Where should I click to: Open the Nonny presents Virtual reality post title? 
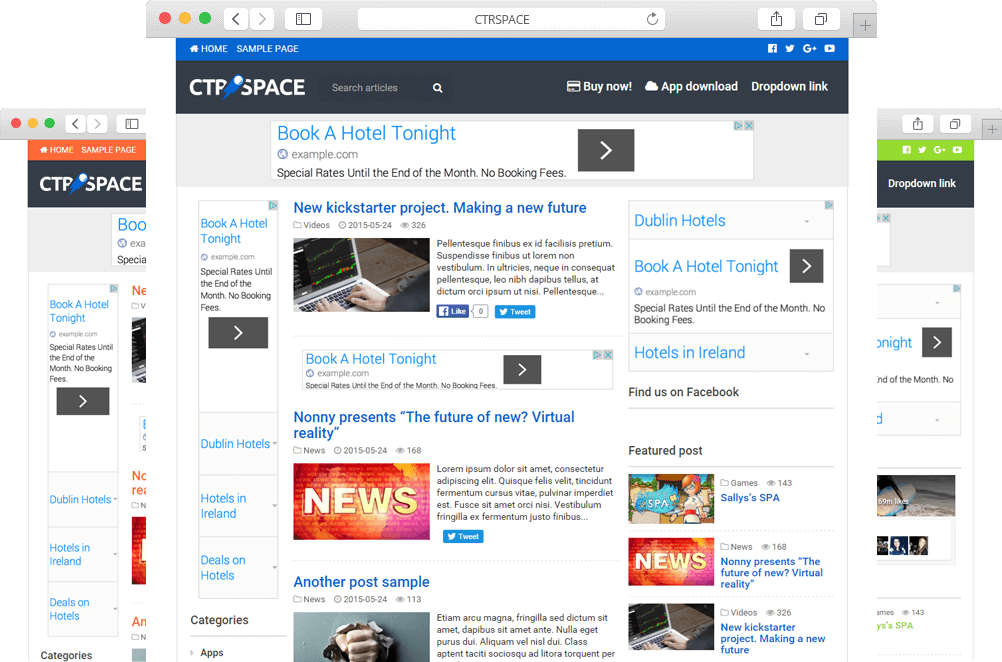pos(434,425)
